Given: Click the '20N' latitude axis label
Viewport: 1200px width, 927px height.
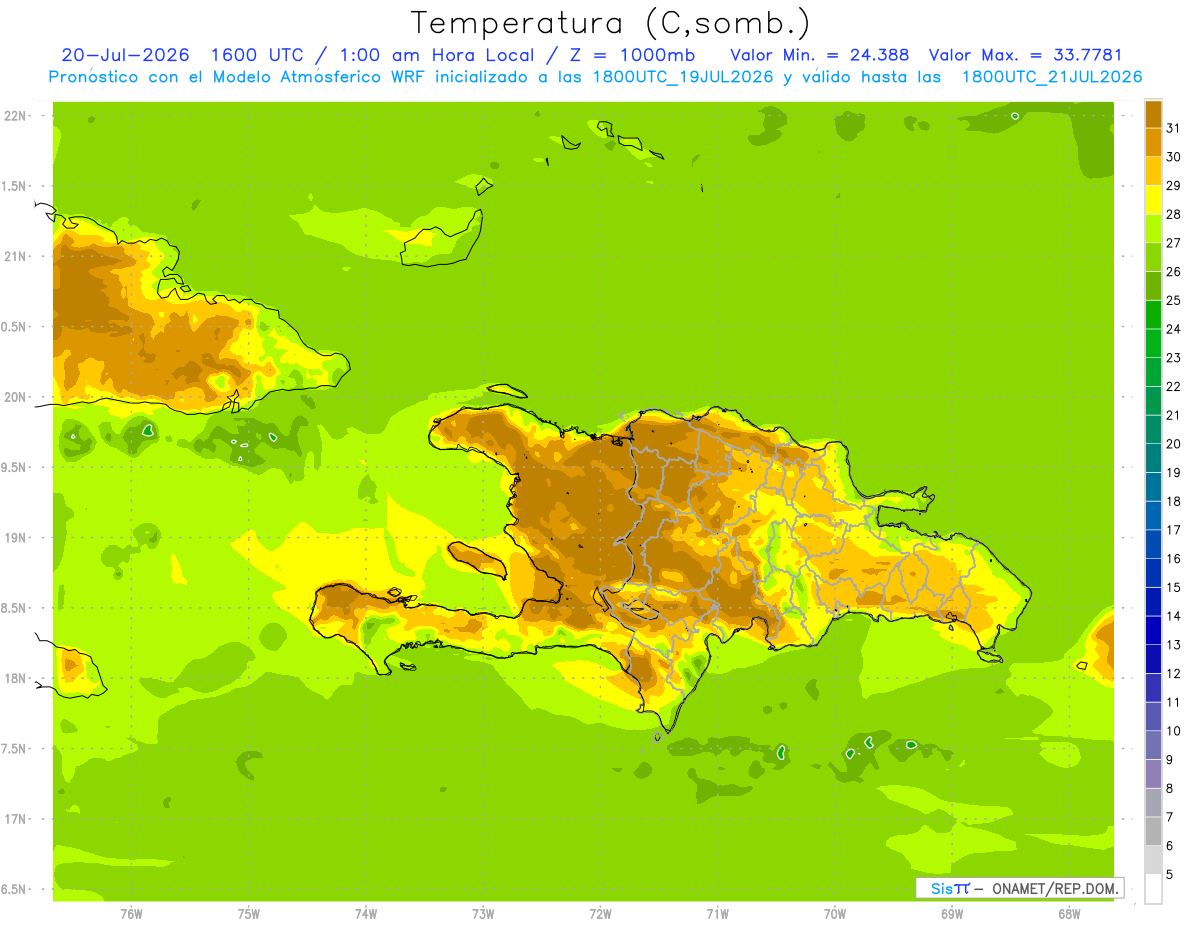Looking at the screenshot, I should coord(16,397).
